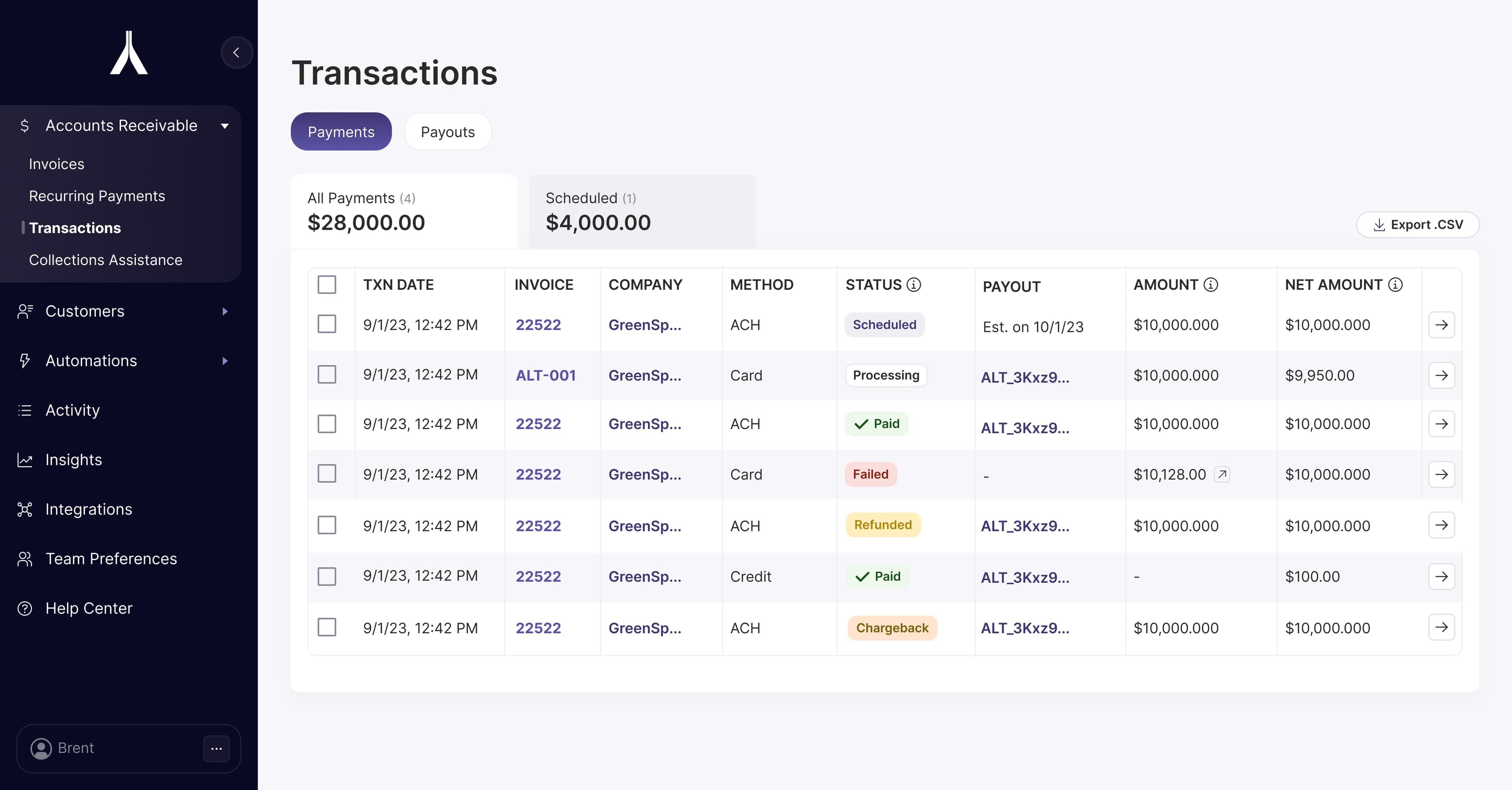Click the Scheduled status badge
The image size is (1512, 790).
(x=884, y=325)
